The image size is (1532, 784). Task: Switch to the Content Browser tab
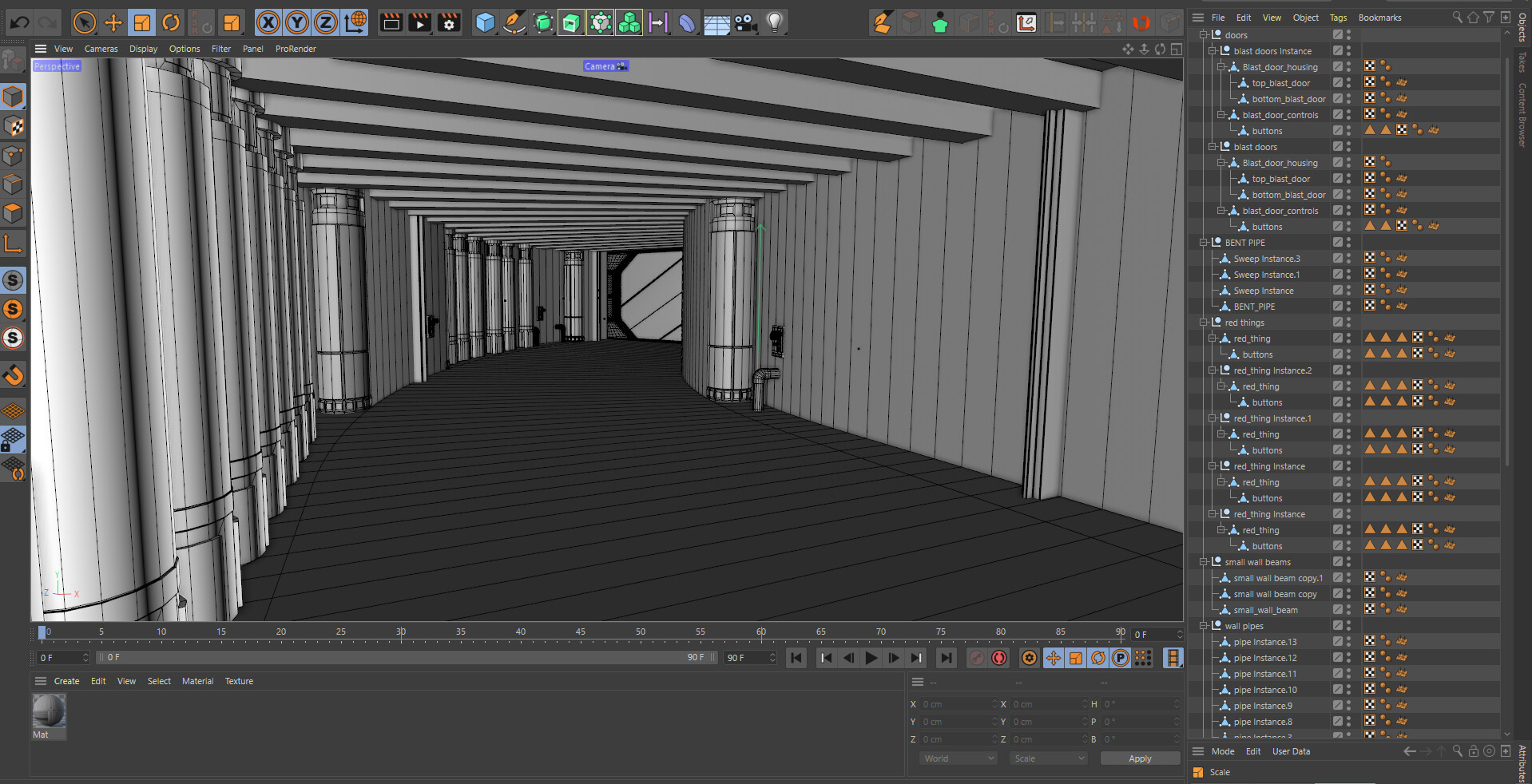pos(1521,112)
